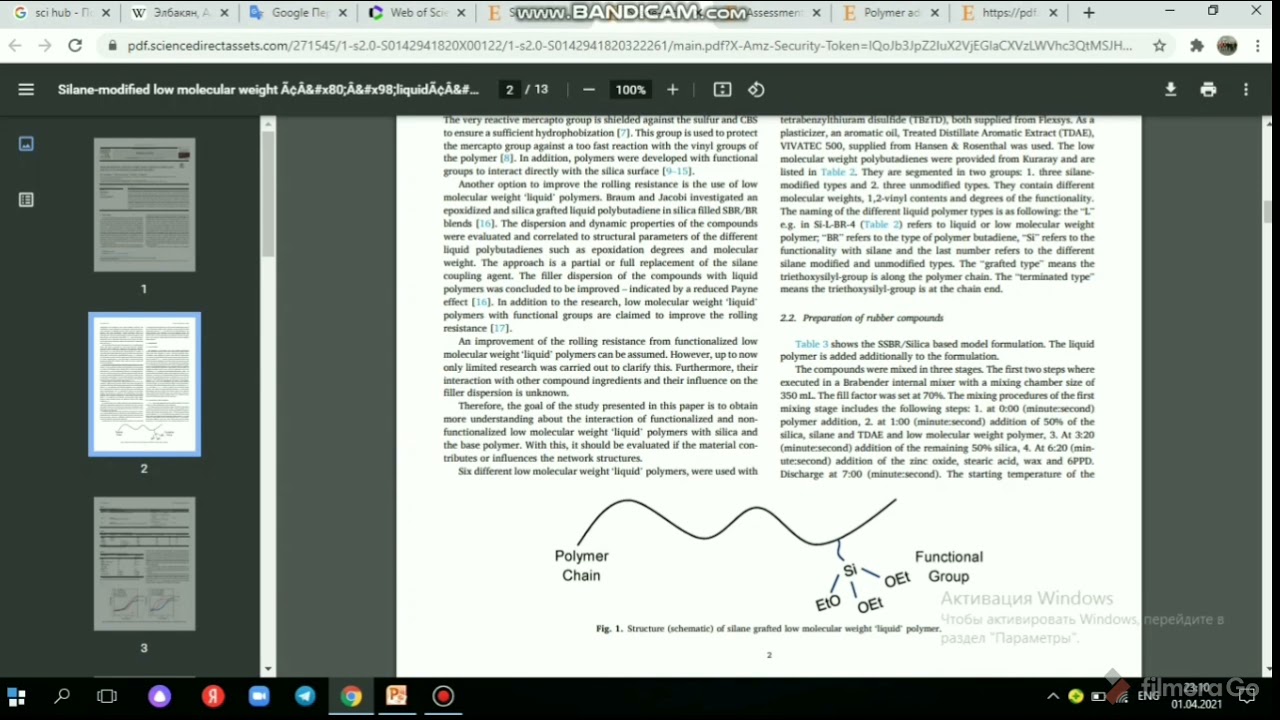Screen dimensions: 1280x720
Task: Bookmark this page with the star
Action: tap(1159, 46)
